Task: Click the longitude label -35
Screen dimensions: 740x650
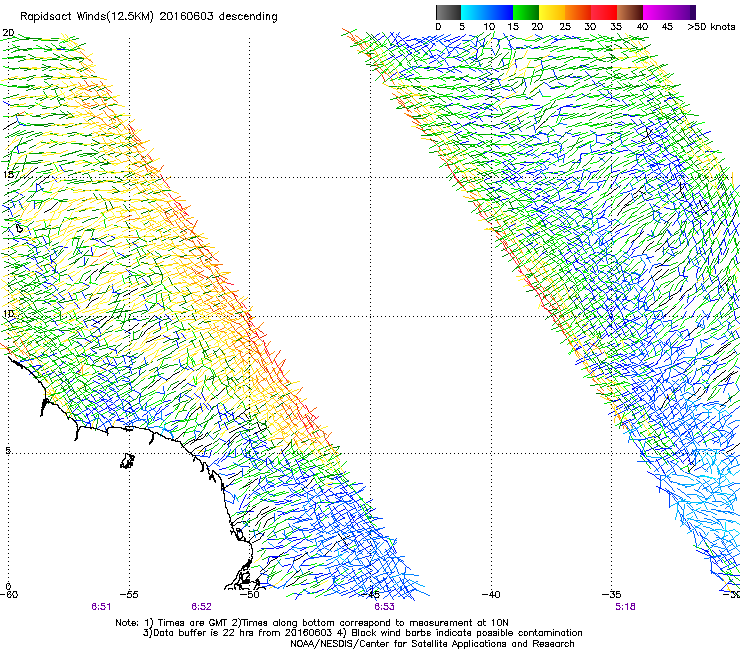Action: click(x=612, y=595)
